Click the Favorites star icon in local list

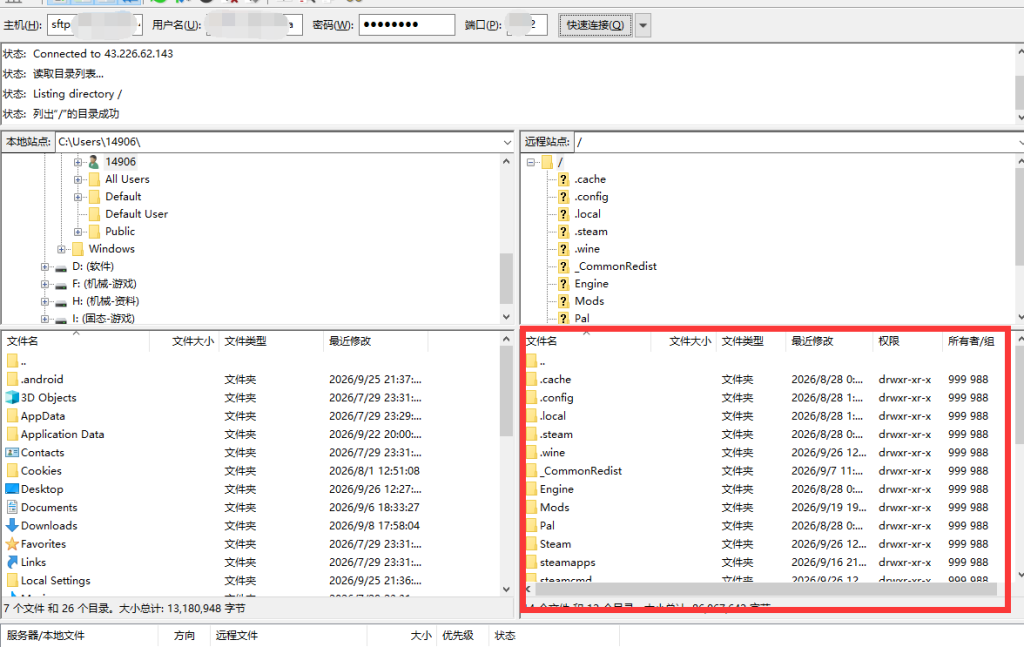(12, 544)
